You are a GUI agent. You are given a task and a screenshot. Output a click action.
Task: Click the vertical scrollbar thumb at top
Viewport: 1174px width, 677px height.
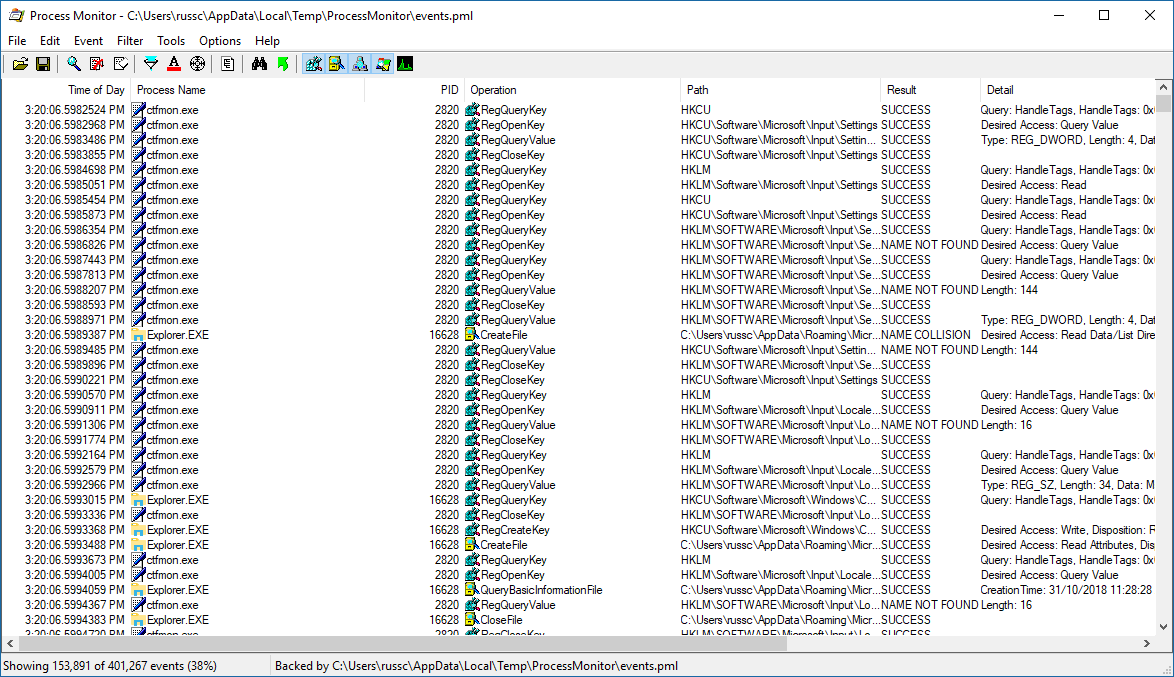point(1163,103)
